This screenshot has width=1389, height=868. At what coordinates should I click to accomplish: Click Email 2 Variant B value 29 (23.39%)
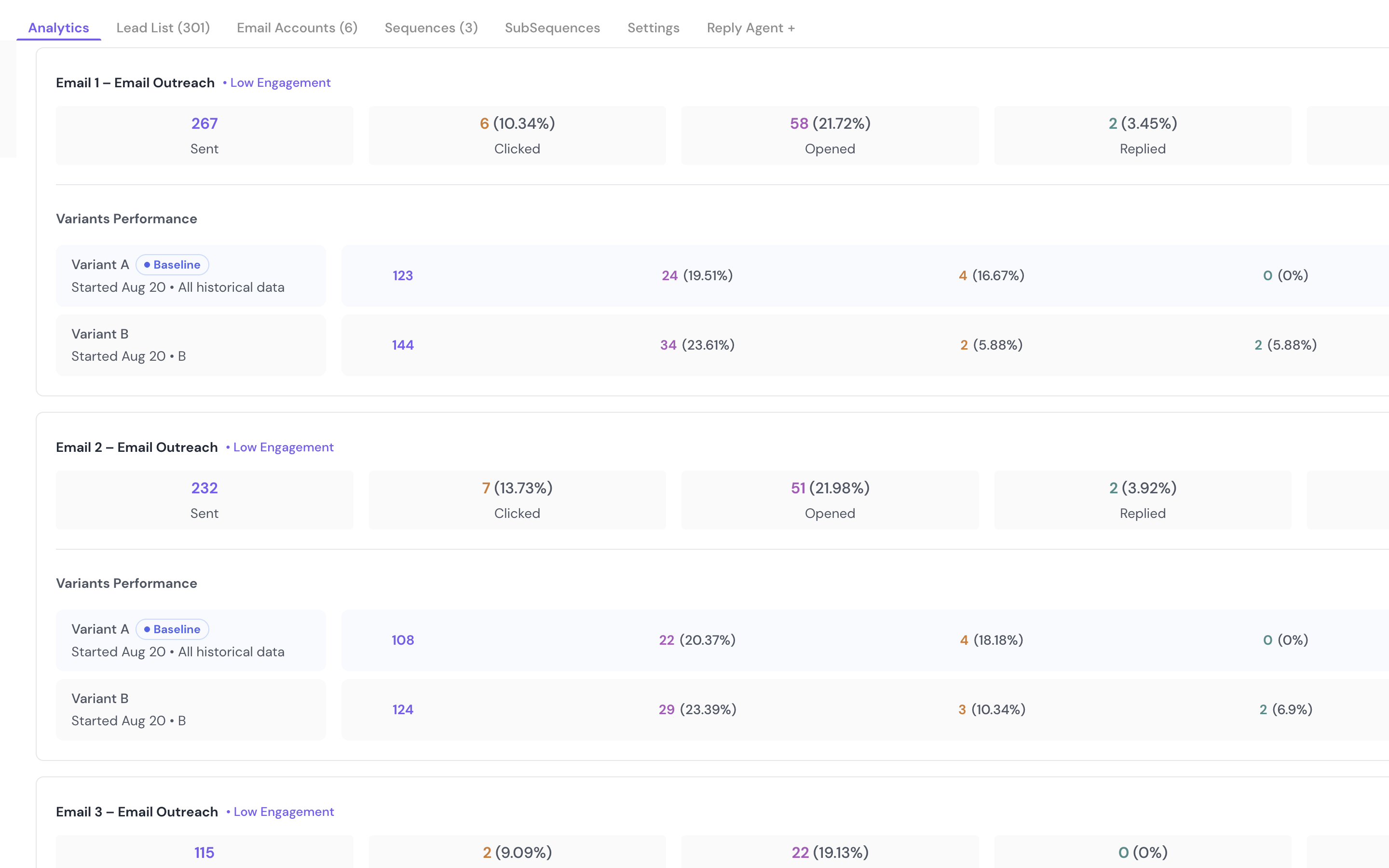tap(697, 709)
